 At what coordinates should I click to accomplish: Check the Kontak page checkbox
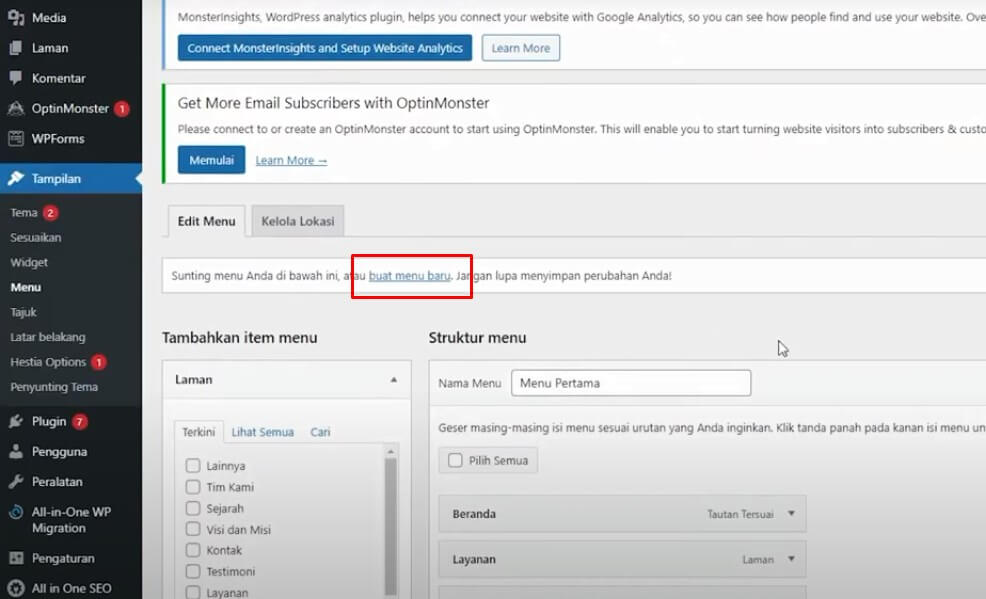click(193, 550)
